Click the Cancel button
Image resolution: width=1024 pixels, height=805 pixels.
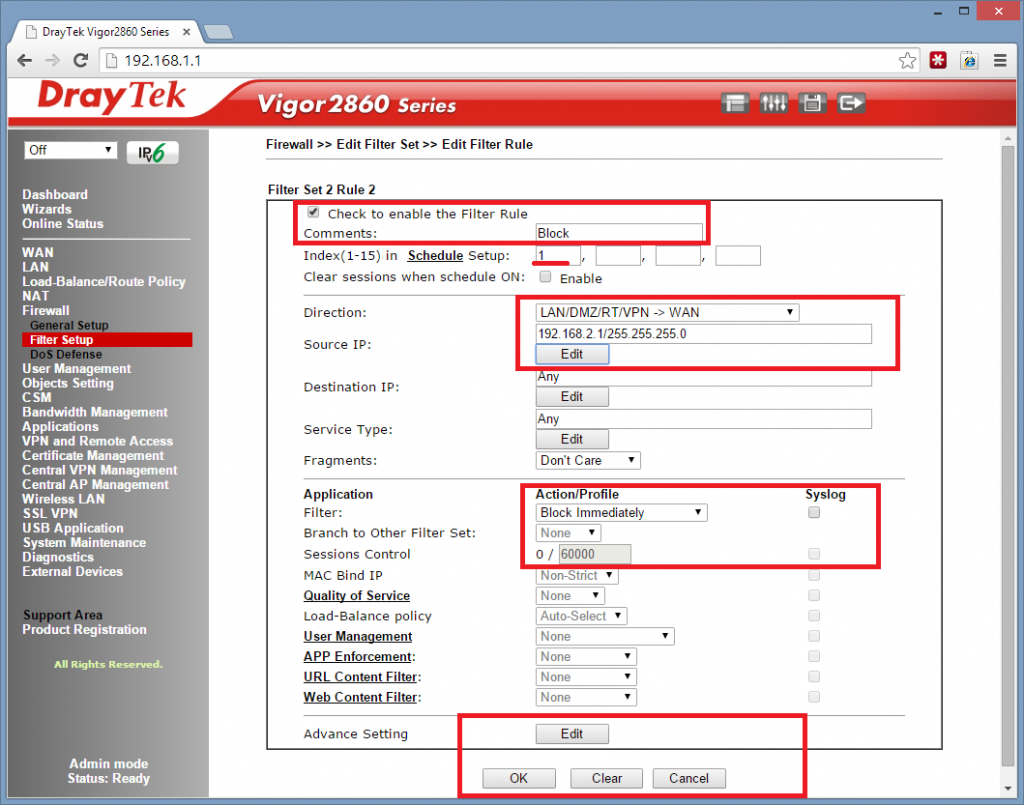(x=689, y=778)
